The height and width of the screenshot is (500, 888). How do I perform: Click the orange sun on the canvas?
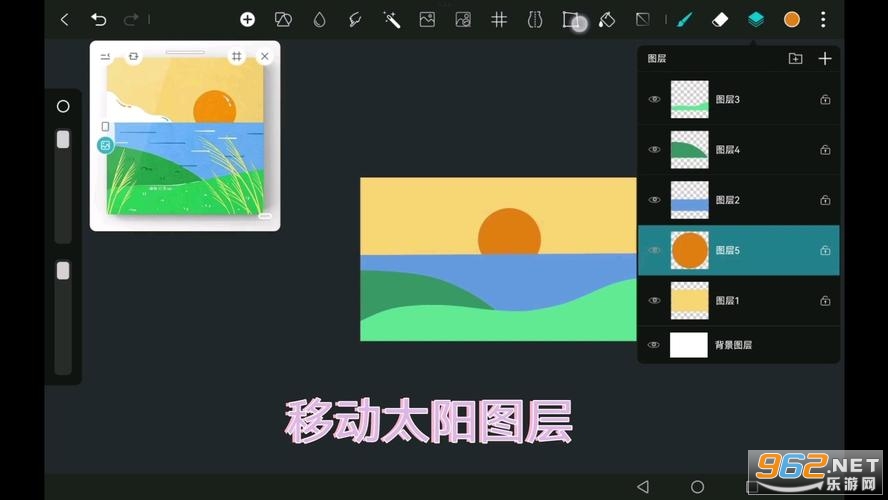point(509,232)
